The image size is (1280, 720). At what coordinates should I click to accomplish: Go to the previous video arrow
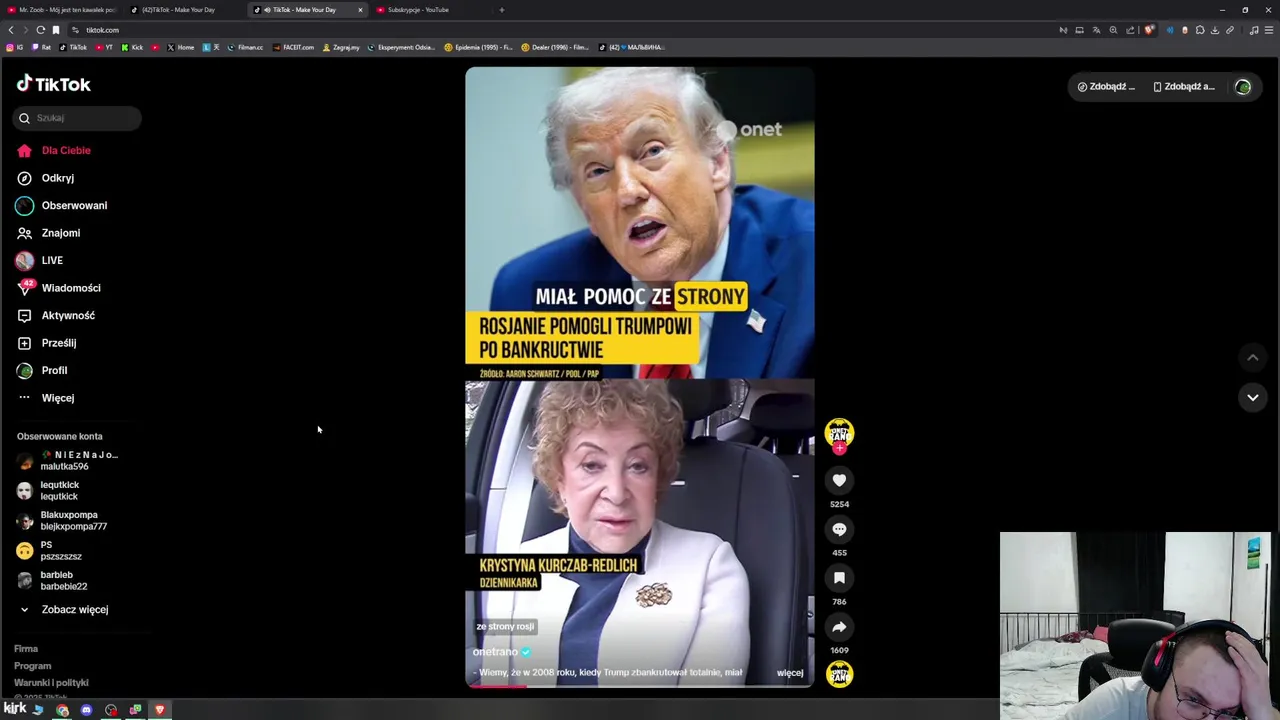(1252, 357)
